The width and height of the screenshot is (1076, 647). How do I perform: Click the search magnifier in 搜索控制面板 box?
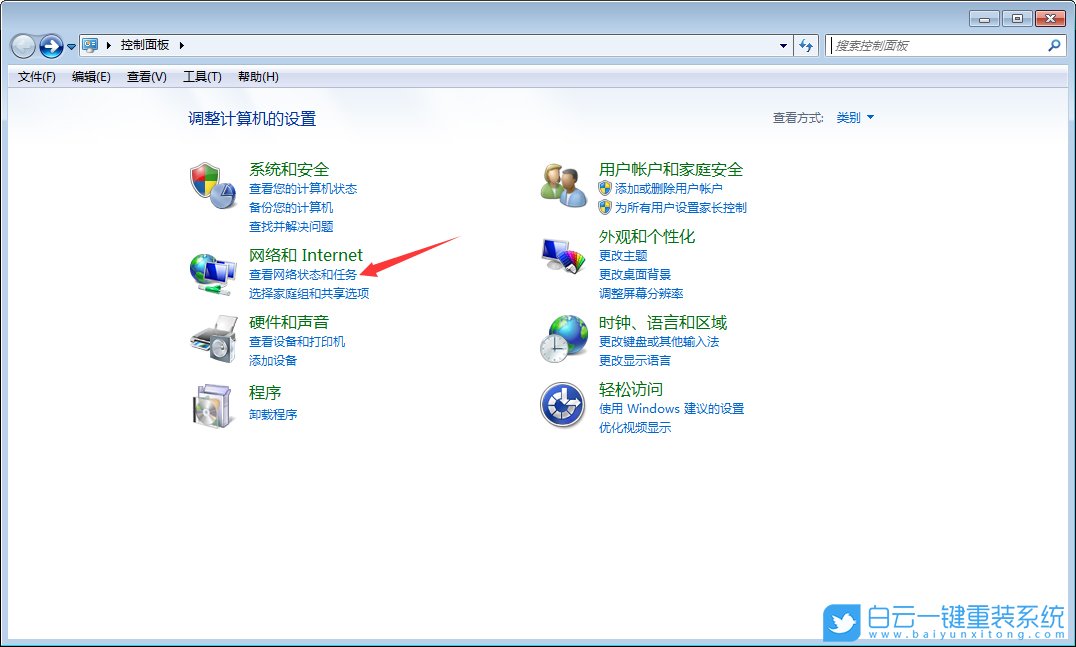point(1055,45)
